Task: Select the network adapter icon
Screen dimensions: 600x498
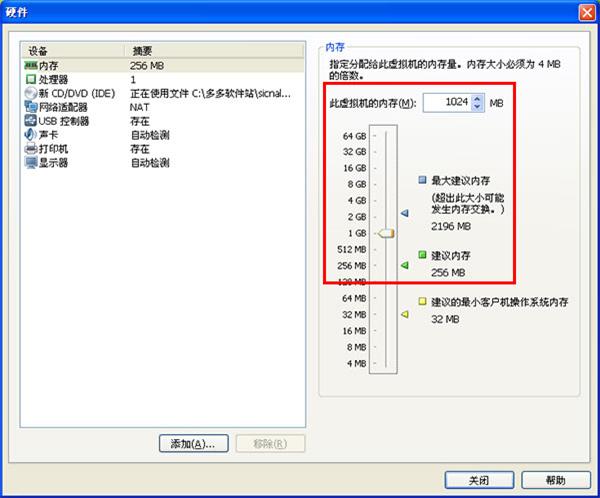Action: click(x=31, y=107)
